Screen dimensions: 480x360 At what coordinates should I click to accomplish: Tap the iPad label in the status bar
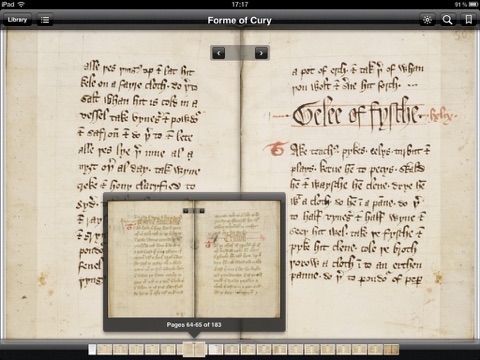(x=8, y=4)
